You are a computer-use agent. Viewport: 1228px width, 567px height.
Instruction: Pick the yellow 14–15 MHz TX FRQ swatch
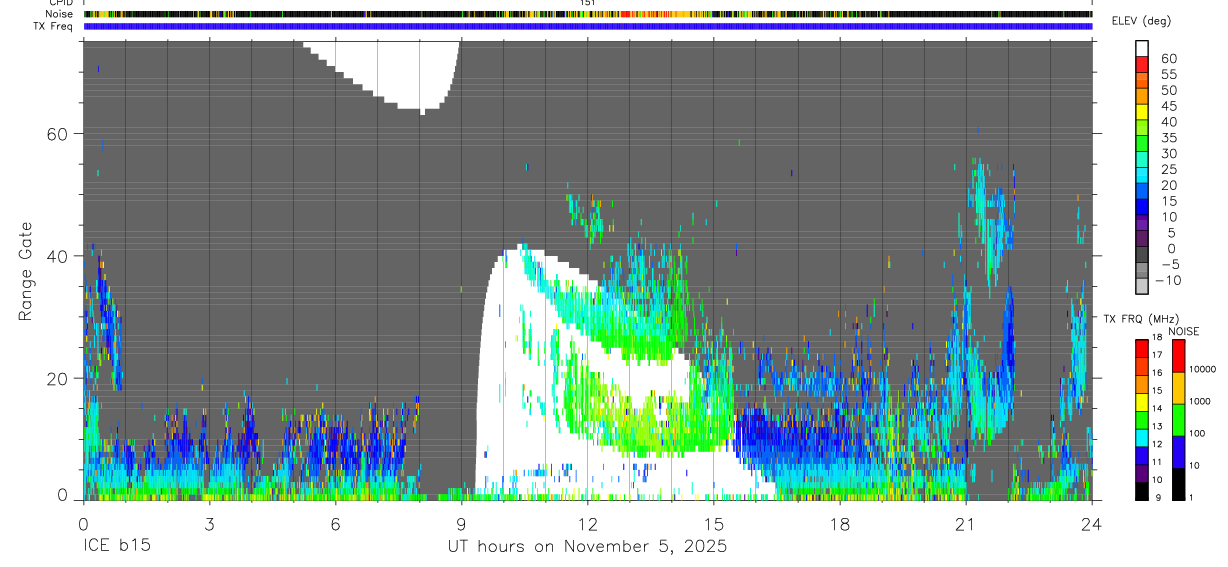1142,402
